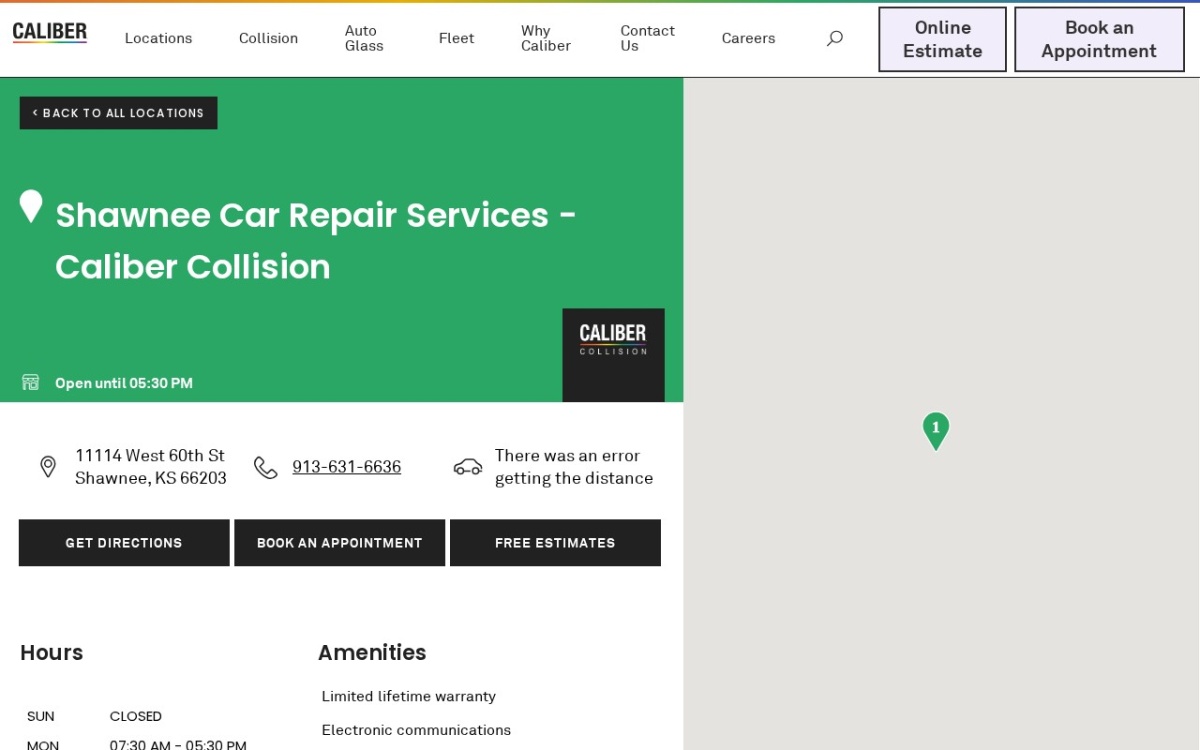Click the Caliber Collision logo tile
The width and height of the screenshot is (1200, 750).
613,355
